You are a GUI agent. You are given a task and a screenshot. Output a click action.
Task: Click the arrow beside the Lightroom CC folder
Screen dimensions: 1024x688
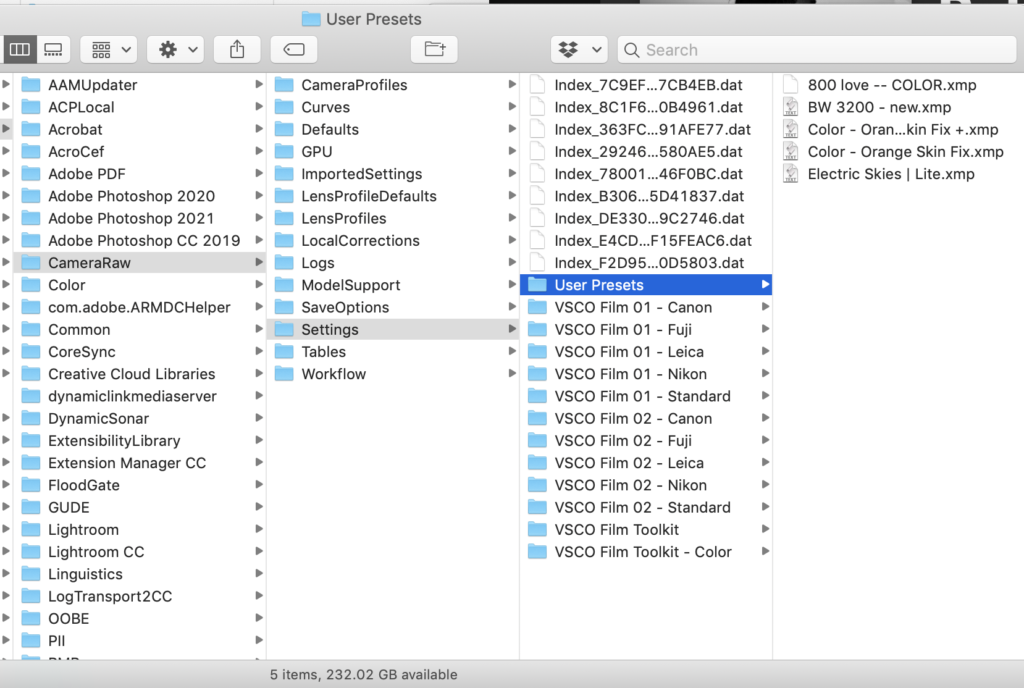pos(259,552)
